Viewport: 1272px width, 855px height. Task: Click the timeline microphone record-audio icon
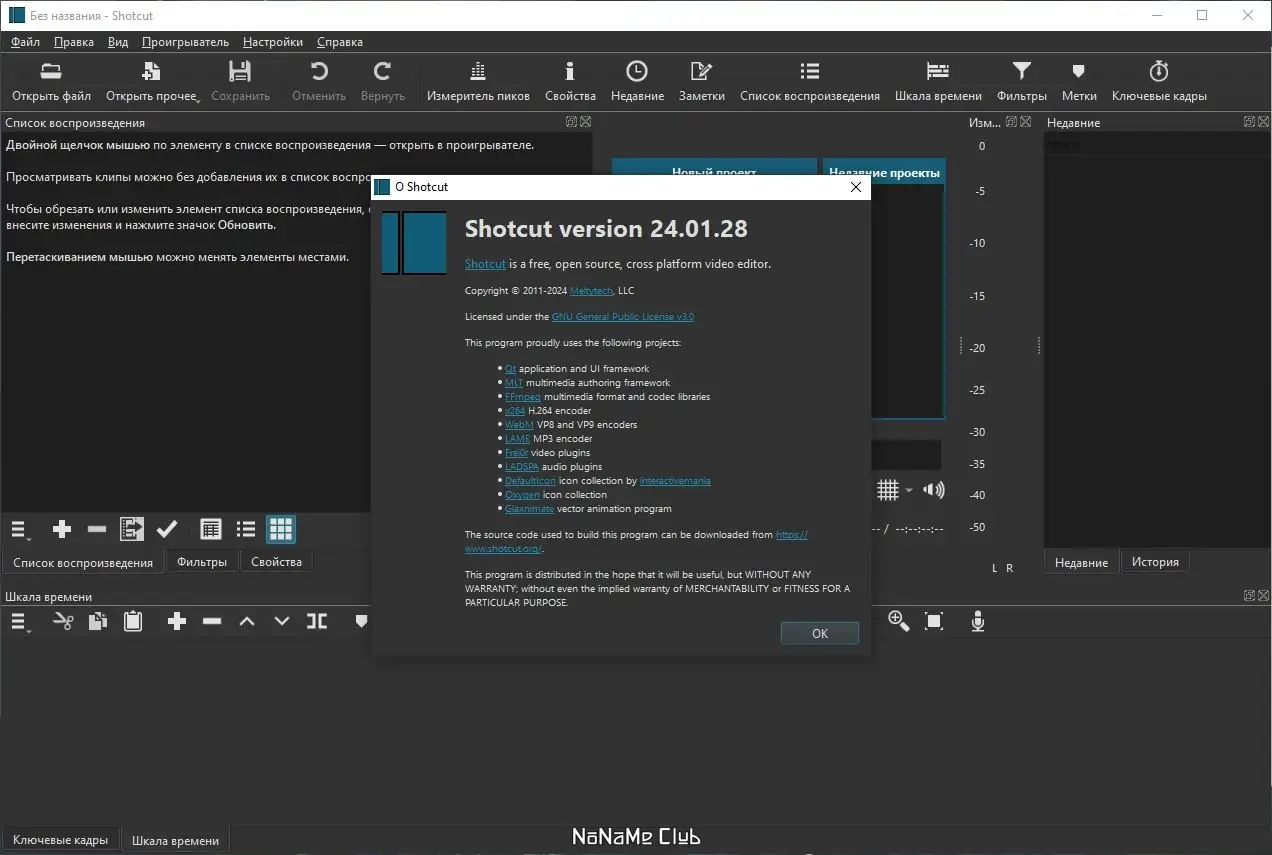(x=978, y=622)
